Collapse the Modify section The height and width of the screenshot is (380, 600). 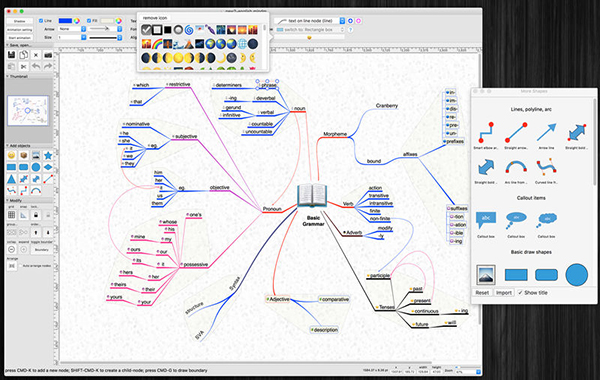[8, 200]
